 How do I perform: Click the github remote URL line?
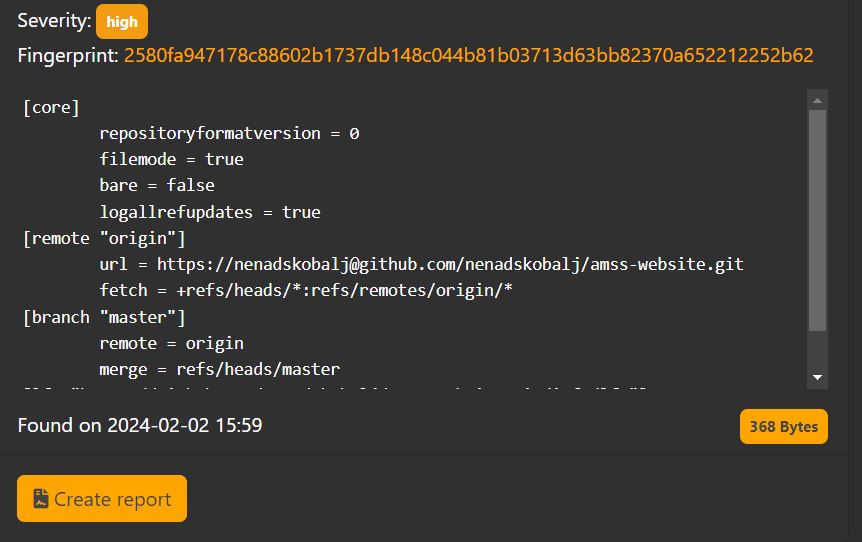[422, 264]
